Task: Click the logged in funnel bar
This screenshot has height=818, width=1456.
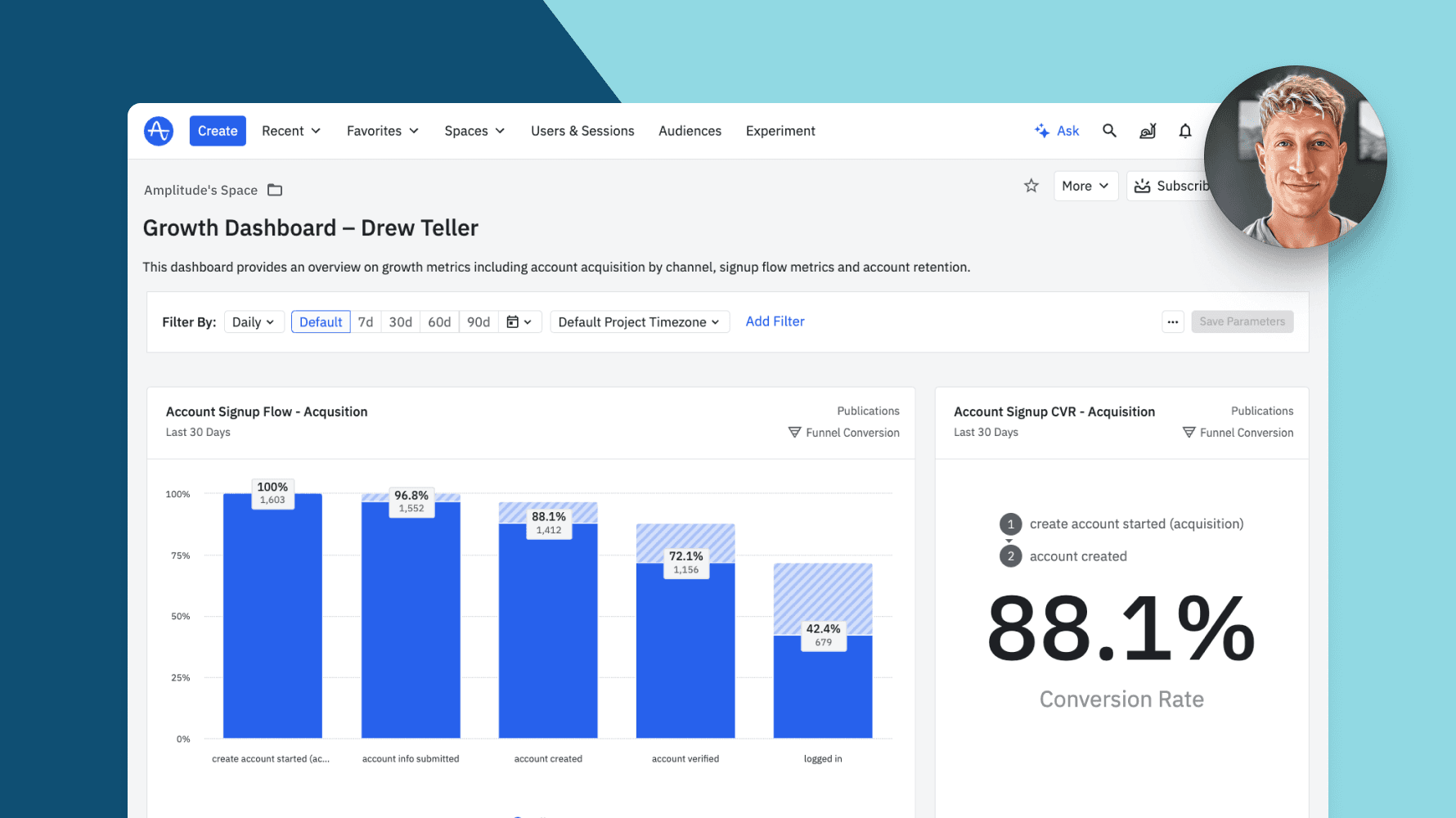Action: pos(822,685)
